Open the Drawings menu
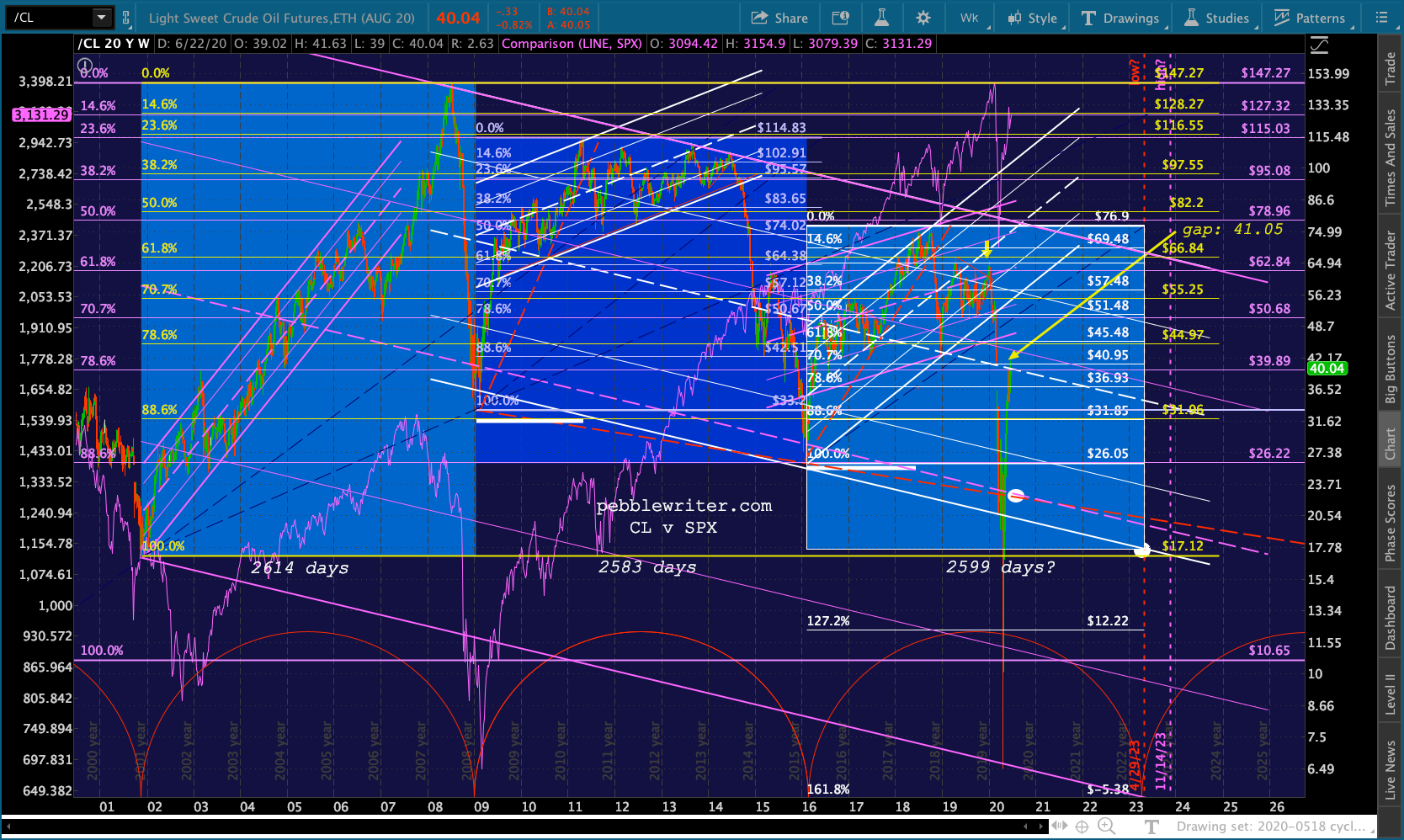This screenshot has height=840, width=1404. pos(1119,18)
